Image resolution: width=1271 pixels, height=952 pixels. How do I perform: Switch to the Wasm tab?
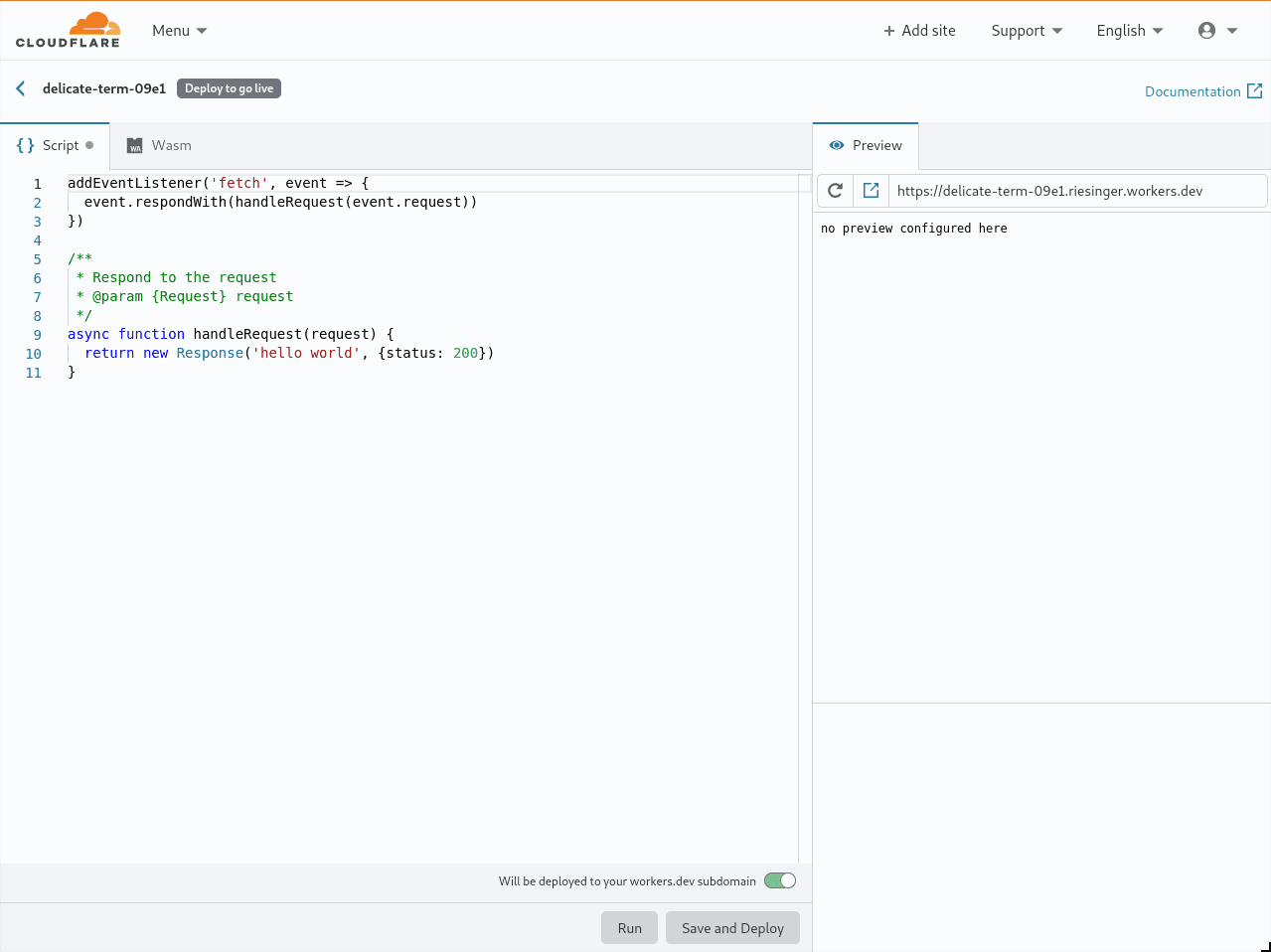point(171,145)
